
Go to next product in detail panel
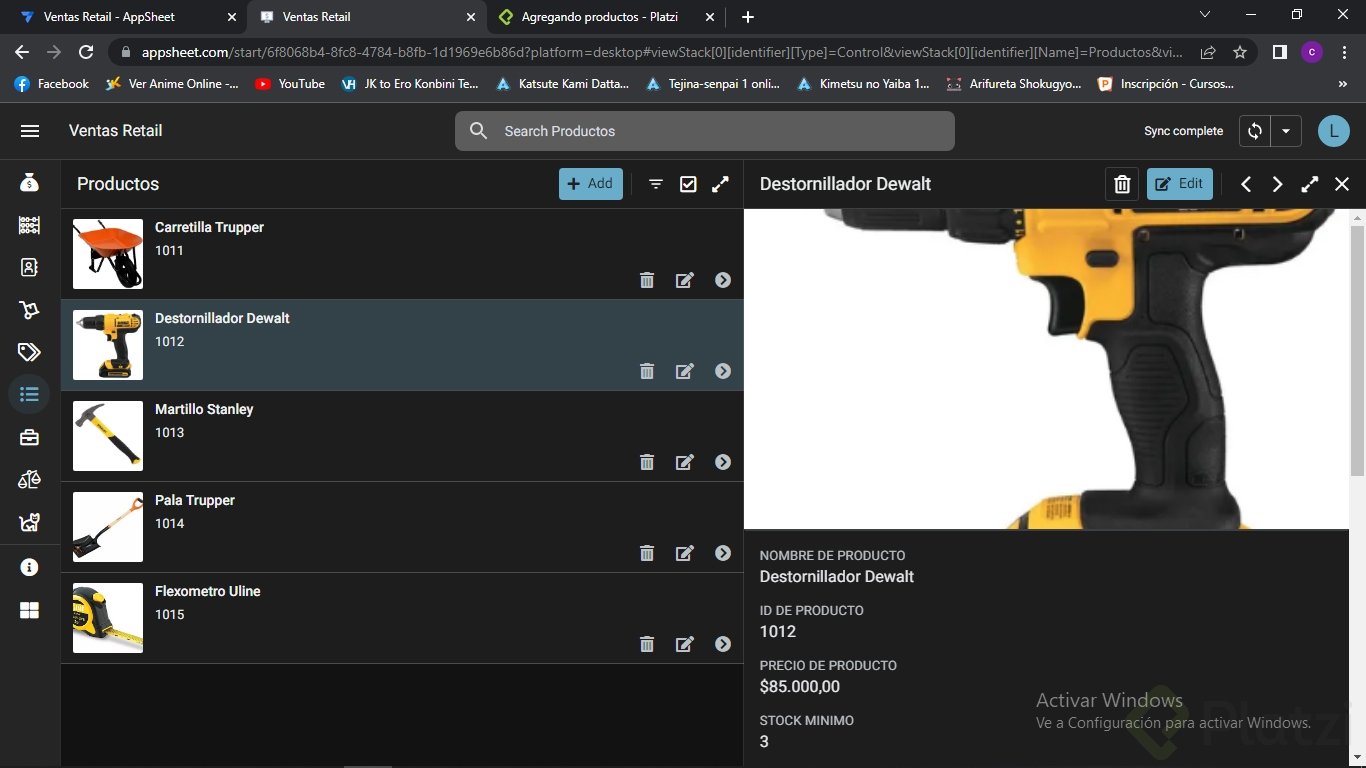click(x=1277, y=184)
